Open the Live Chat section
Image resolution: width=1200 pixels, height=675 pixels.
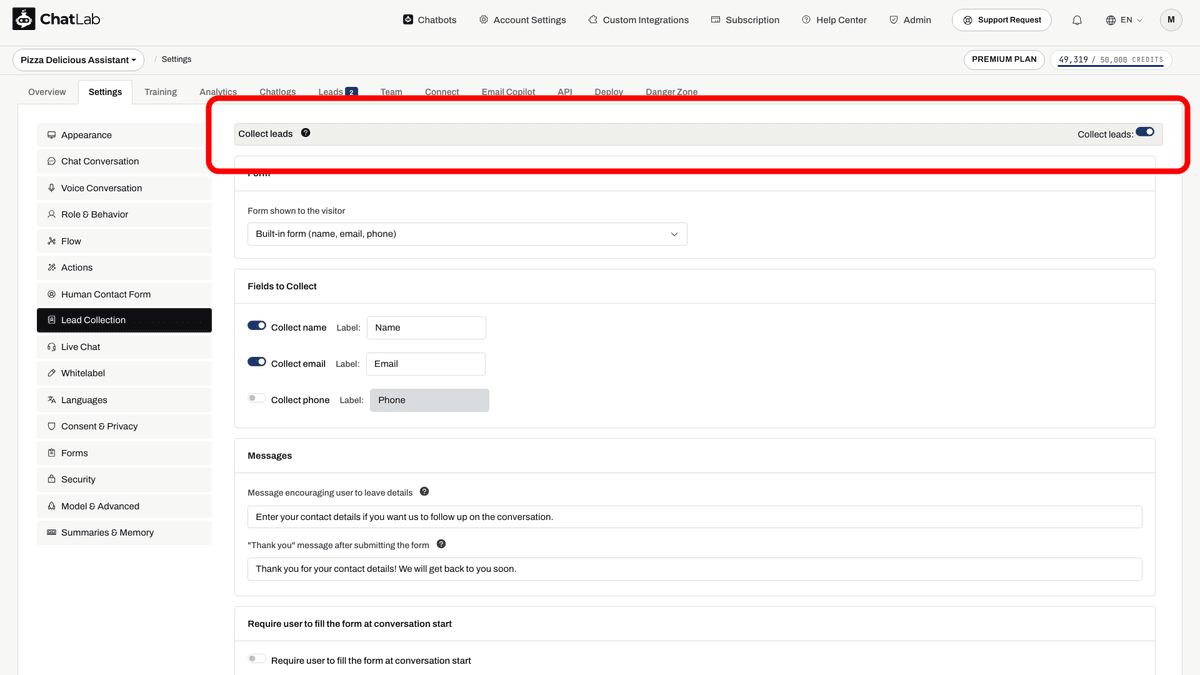coord(124,347)
